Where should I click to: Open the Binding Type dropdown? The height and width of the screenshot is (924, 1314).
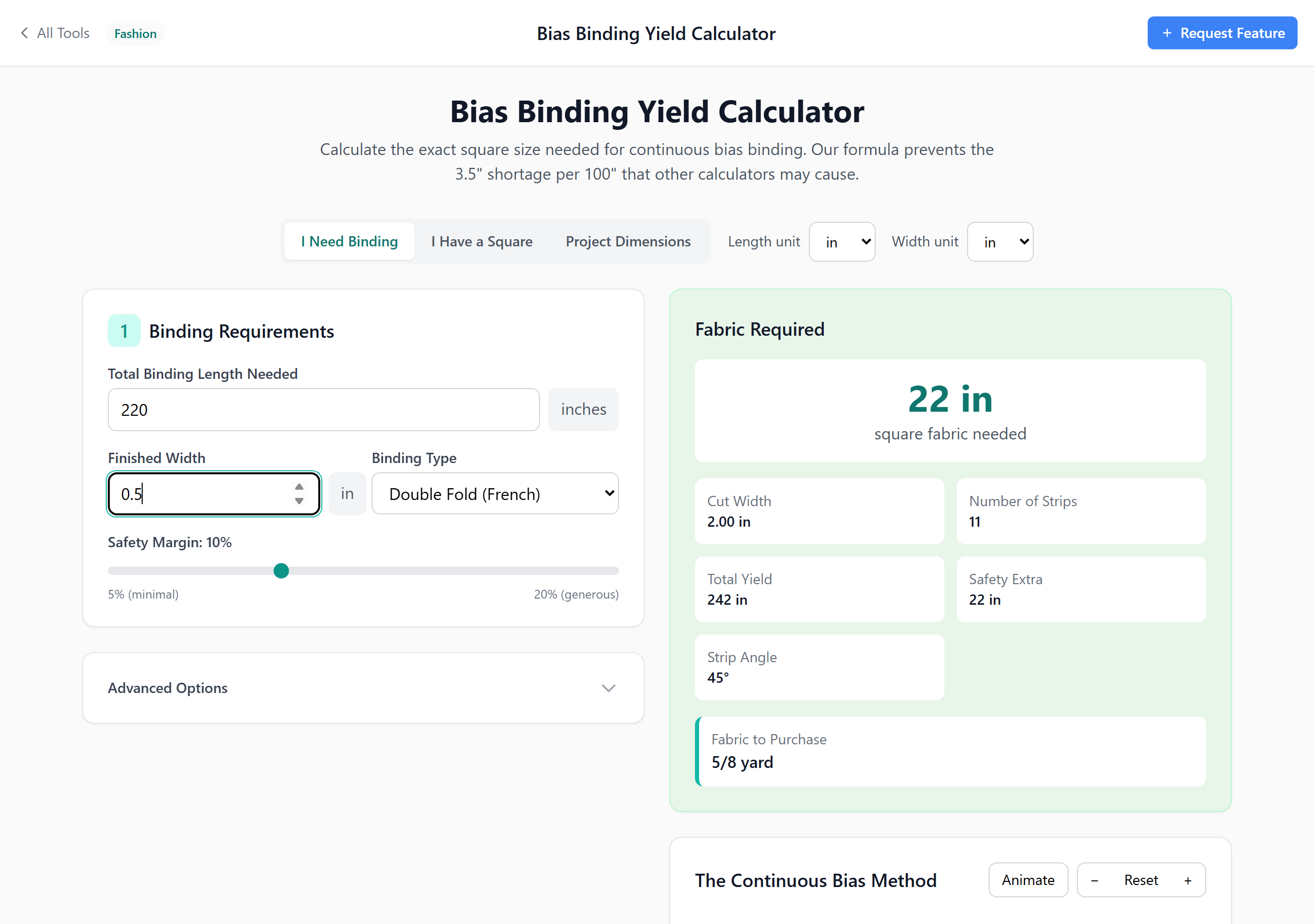pos(494,493)
